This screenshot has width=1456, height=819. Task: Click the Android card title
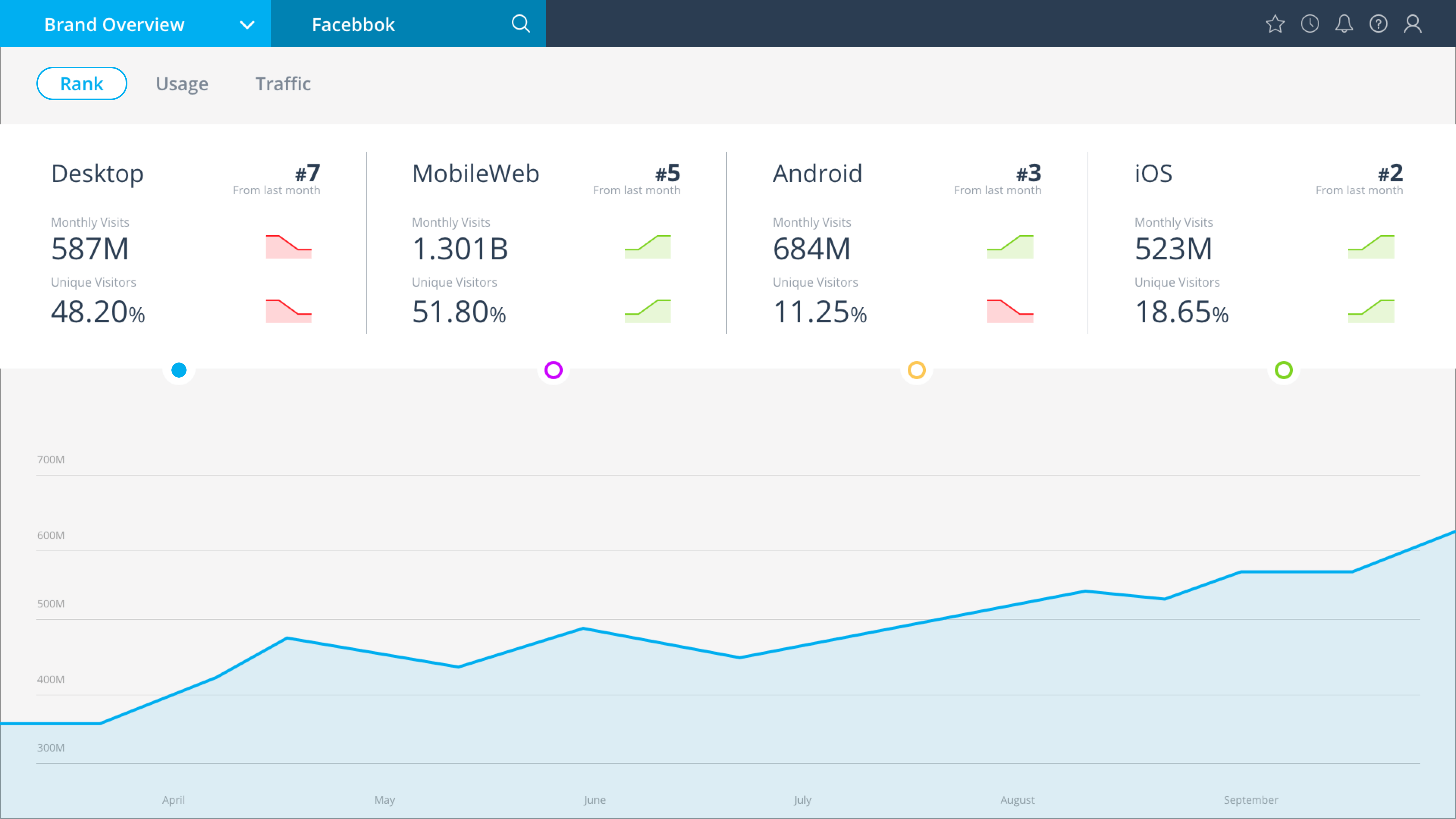(817, 173)
